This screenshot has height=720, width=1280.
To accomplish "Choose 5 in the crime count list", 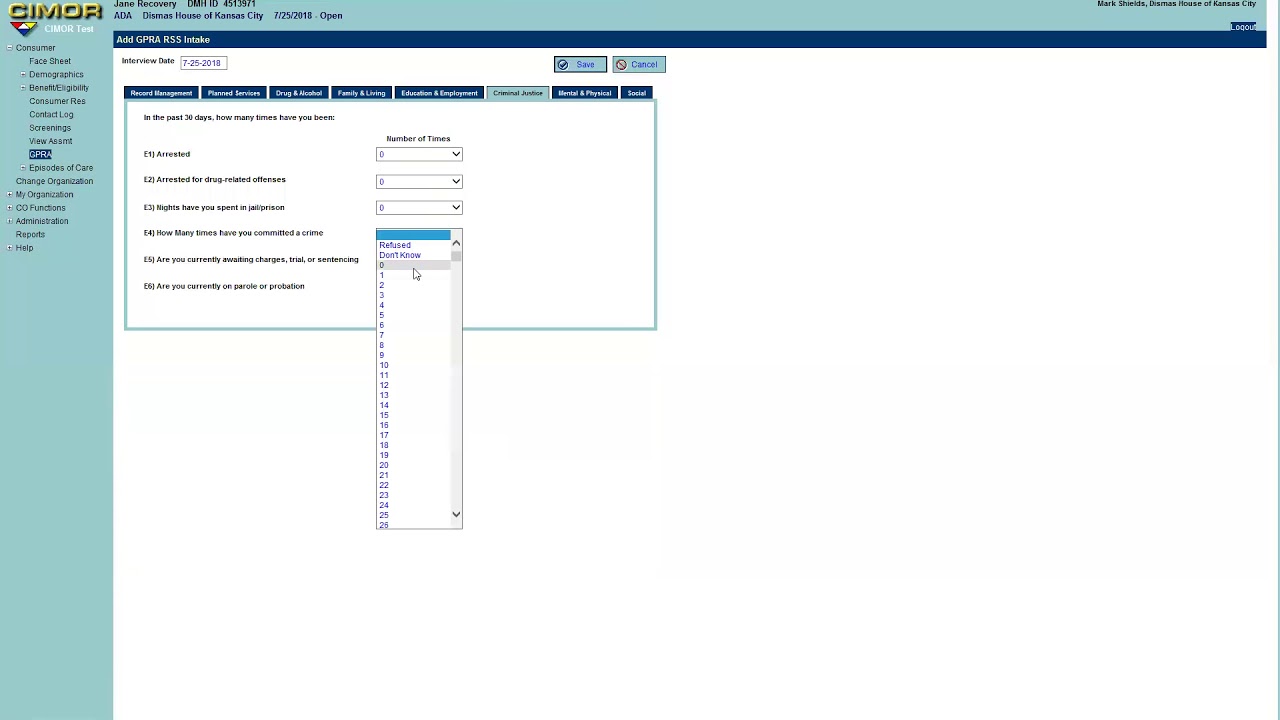I will click(x=413, y=315).
